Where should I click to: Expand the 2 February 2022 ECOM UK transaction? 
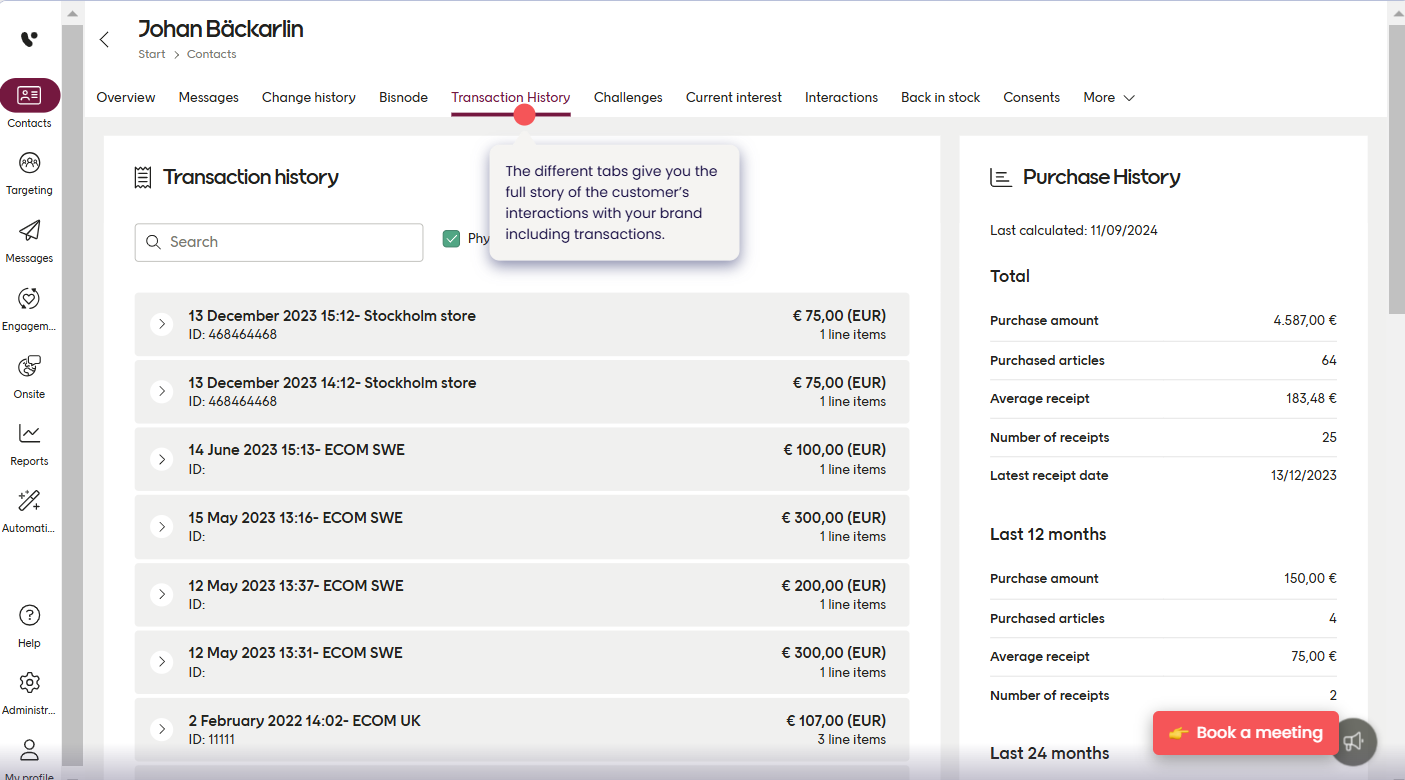tap(162, 729)
